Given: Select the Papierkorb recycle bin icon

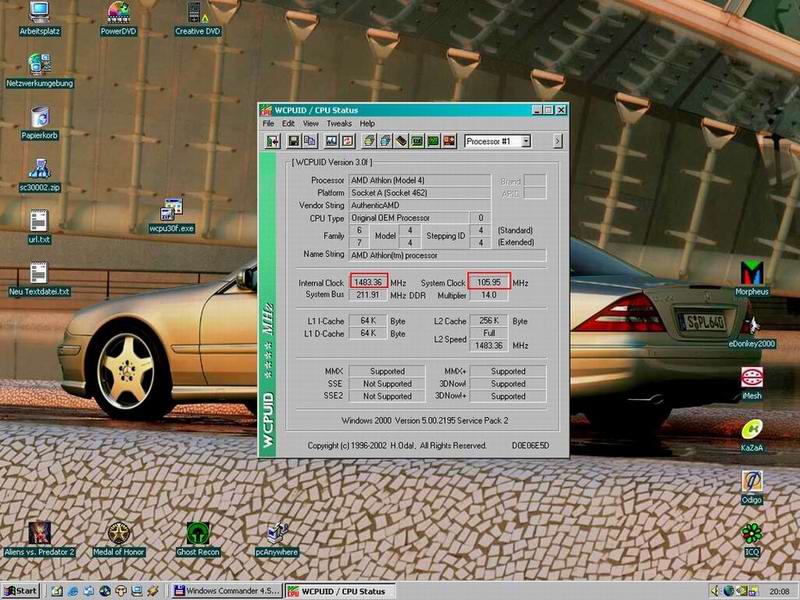Looking at the screenshot, I should pos(40,123).
